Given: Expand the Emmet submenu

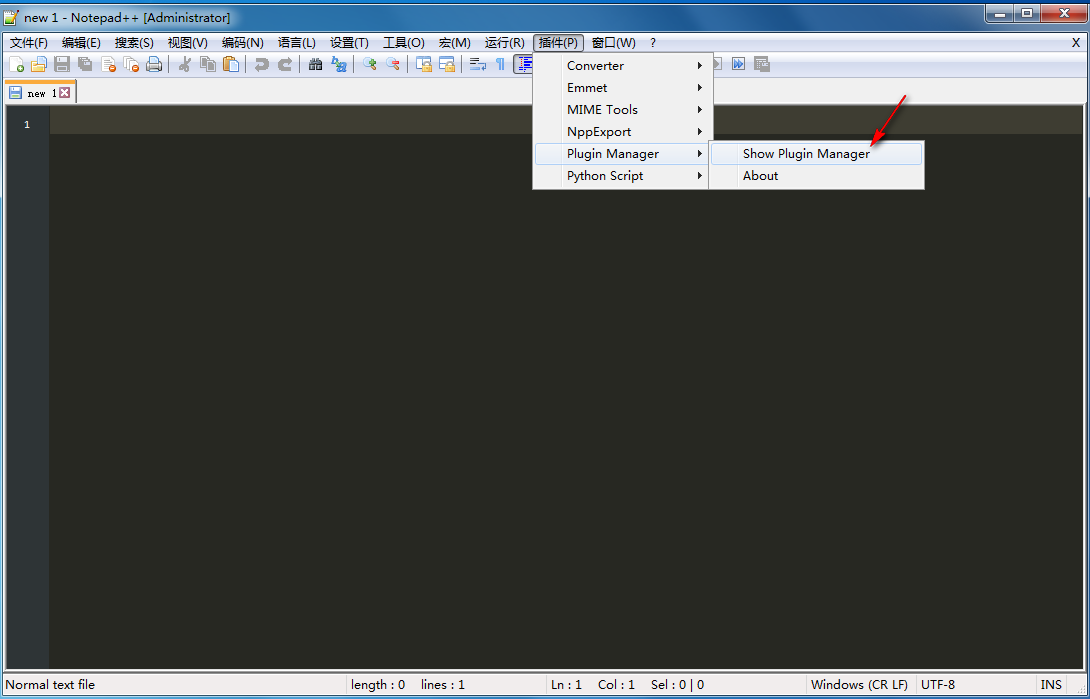Looking at the screenshot, I should coord(624,88).
